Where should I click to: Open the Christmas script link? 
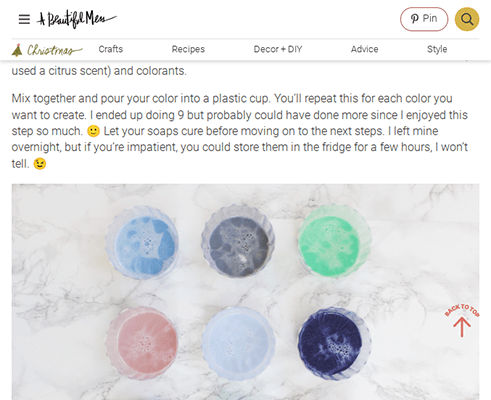pyautogui.click(x=54, y=50)
